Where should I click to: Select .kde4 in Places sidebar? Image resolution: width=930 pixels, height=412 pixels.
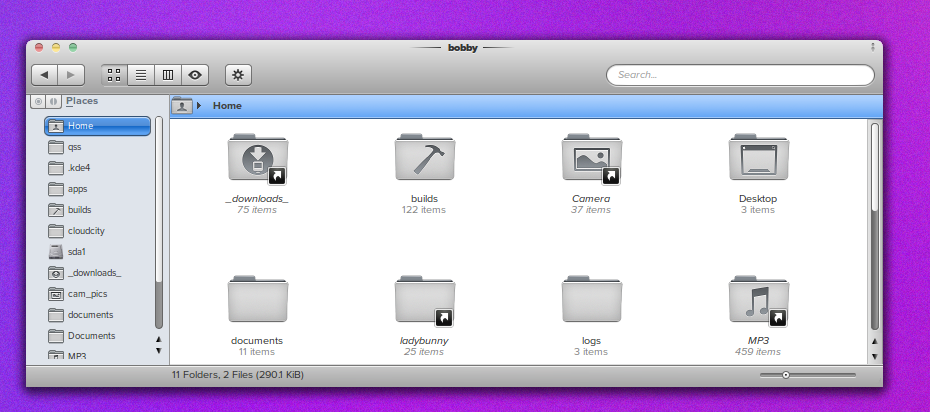click(98, 168)
